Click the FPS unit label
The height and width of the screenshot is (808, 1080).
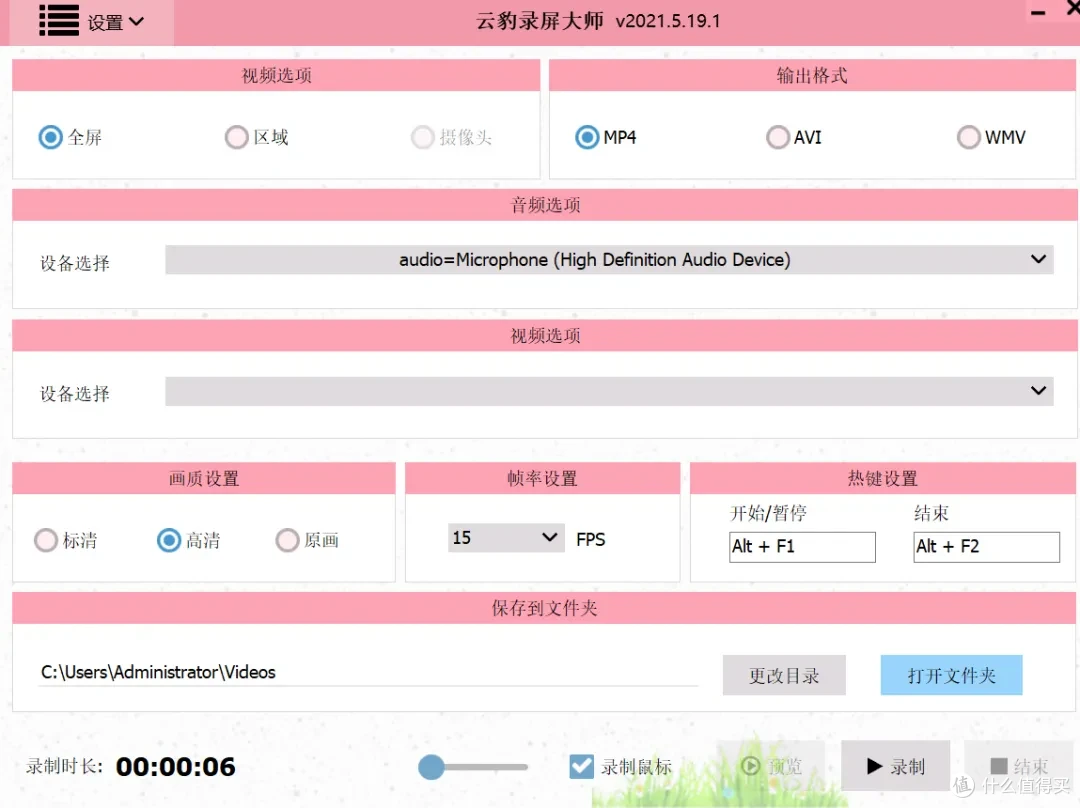(590, 539)
